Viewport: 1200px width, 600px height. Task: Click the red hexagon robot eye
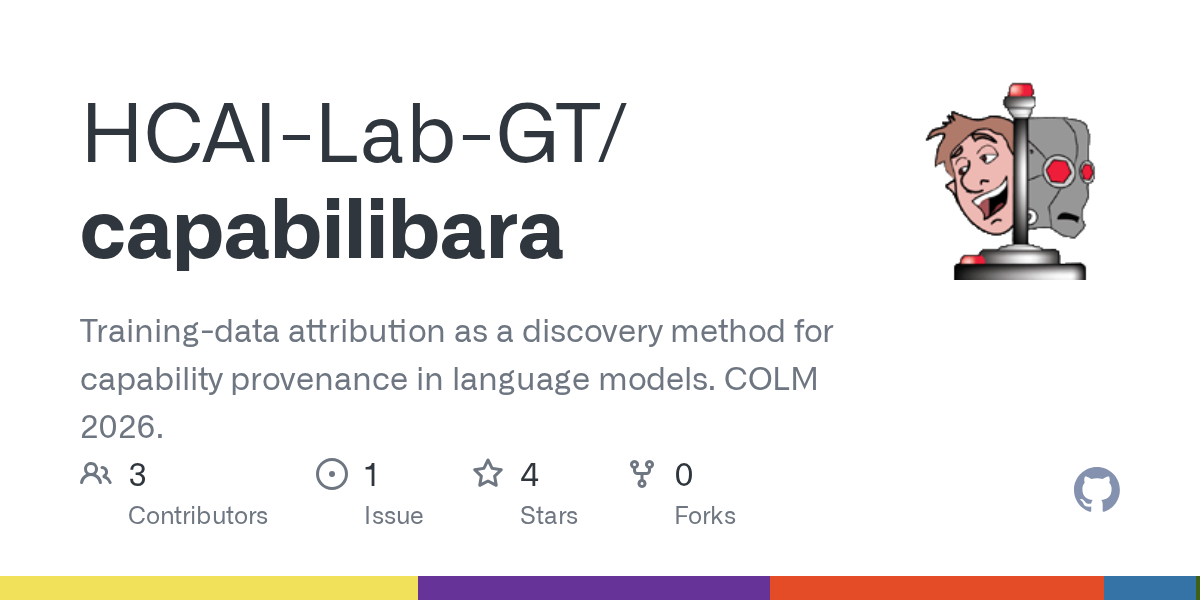click(1058, 171)
